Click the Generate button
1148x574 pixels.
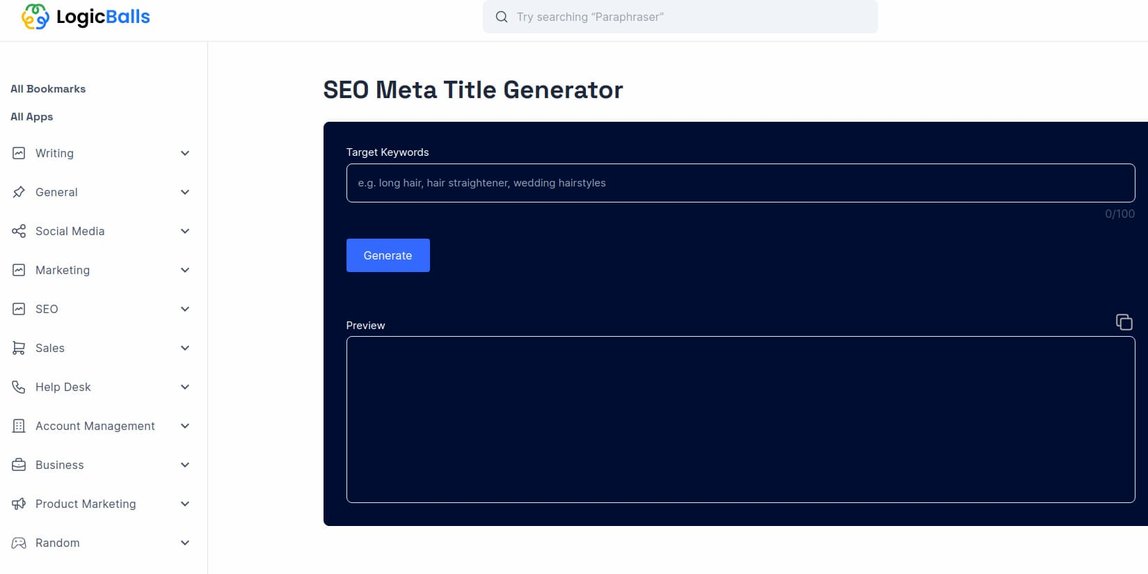[388, 256]
